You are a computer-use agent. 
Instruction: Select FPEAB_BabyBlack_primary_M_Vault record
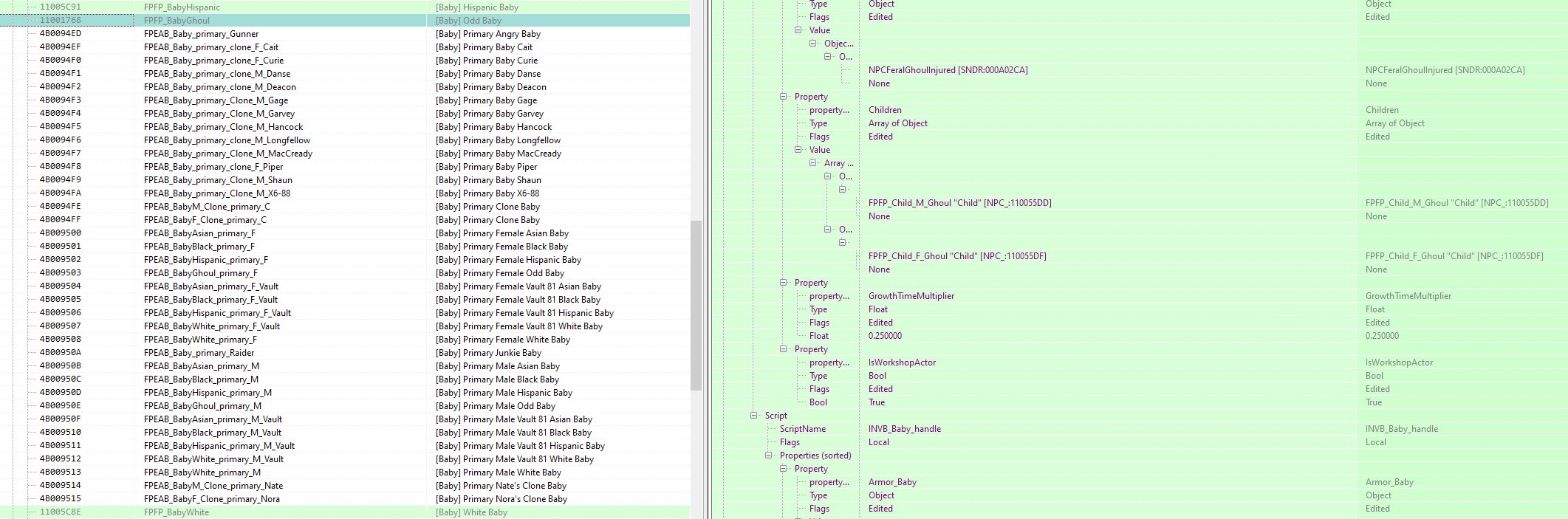pos(345,433)
